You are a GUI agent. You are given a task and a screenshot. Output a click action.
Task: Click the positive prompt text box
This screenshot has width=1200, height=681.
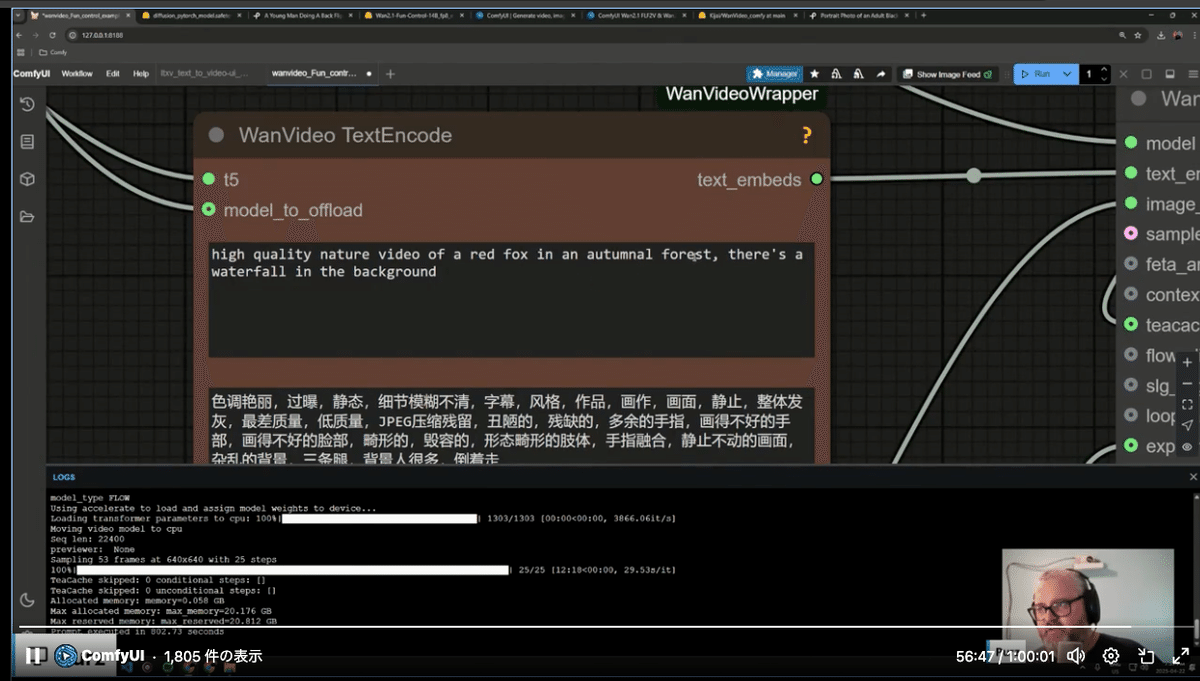[x=511, y=299]
